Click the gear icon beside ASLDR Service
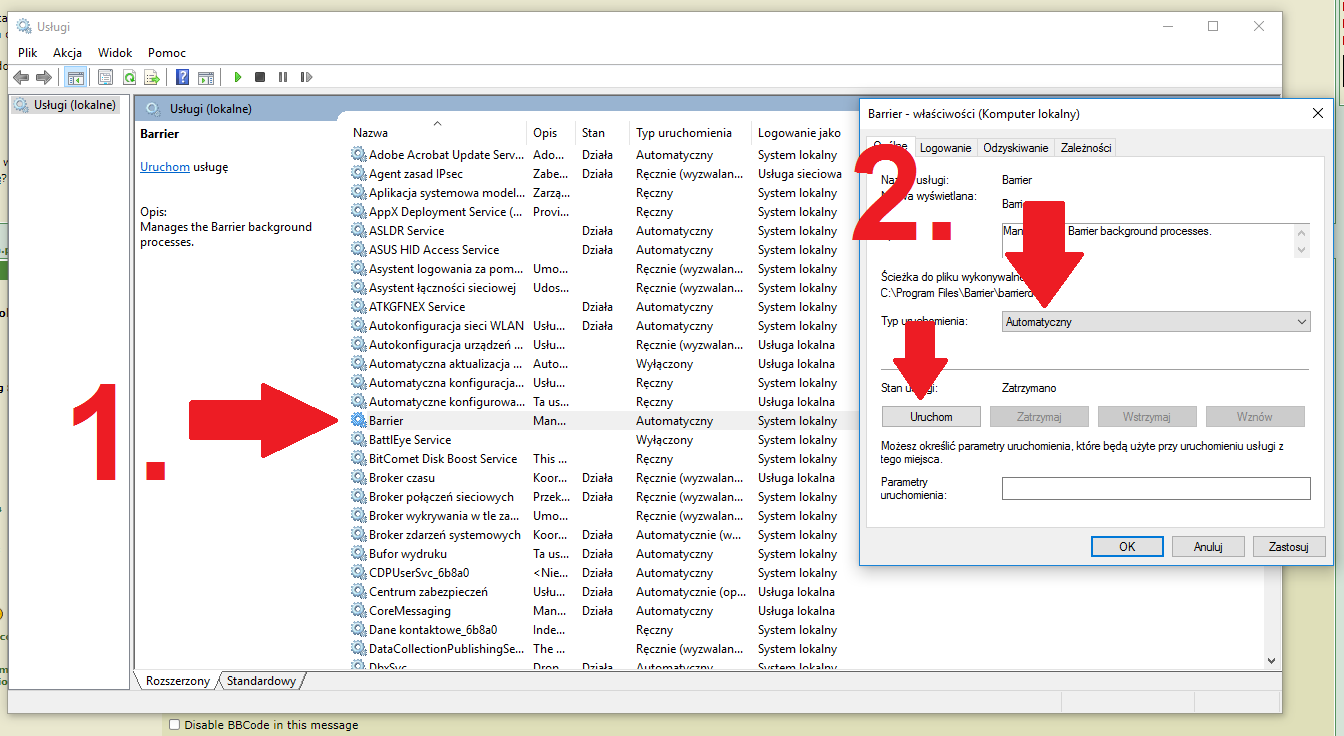Image resolution: width=1344 pixels, height=736 pixels. tap(359, 231)
